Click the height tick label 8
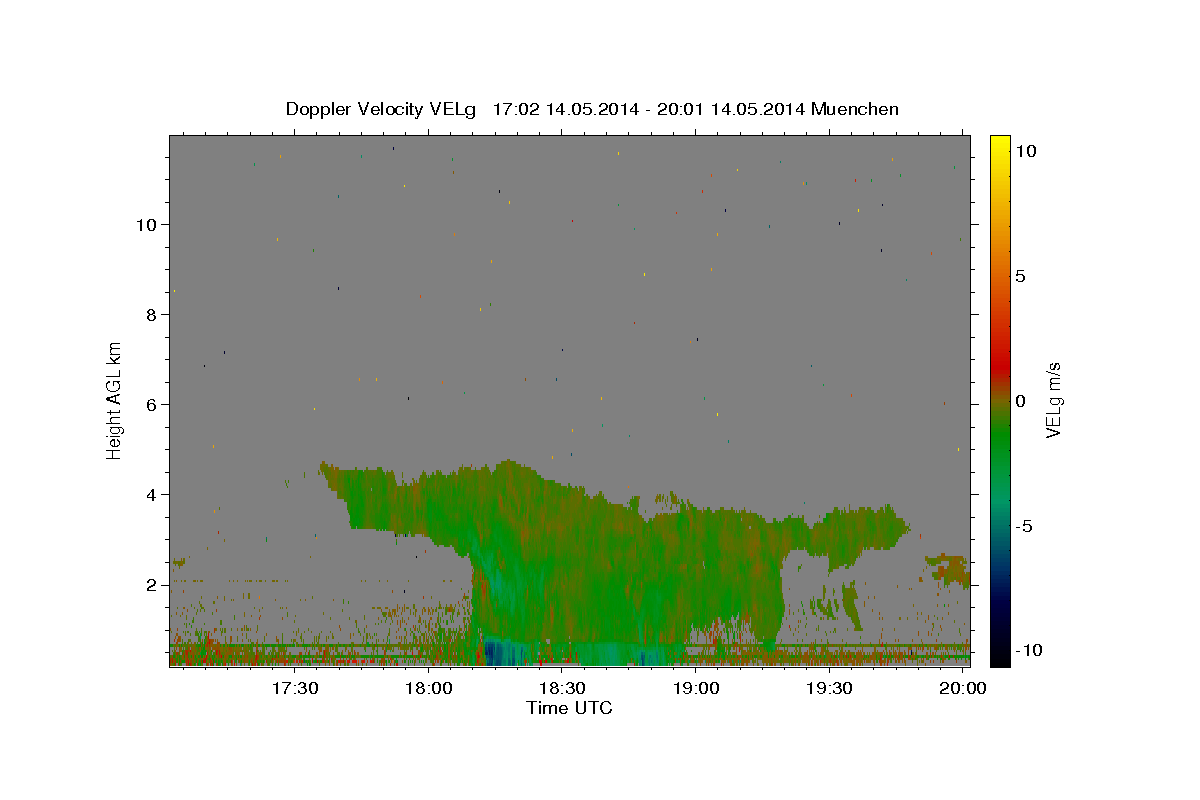The width and height of the screenshot is (1200, 800). click(150, 315)
